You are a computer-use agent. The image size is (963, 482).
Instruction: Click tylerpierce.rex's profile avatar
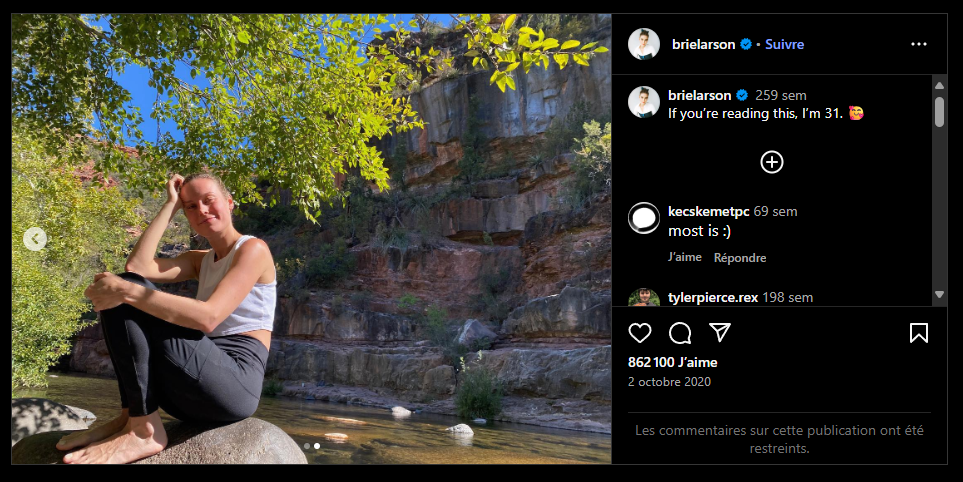pos(643,299)
